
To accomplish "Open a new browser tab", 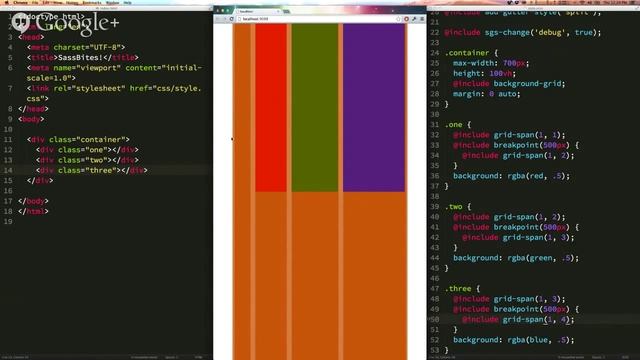I will 286,11.
